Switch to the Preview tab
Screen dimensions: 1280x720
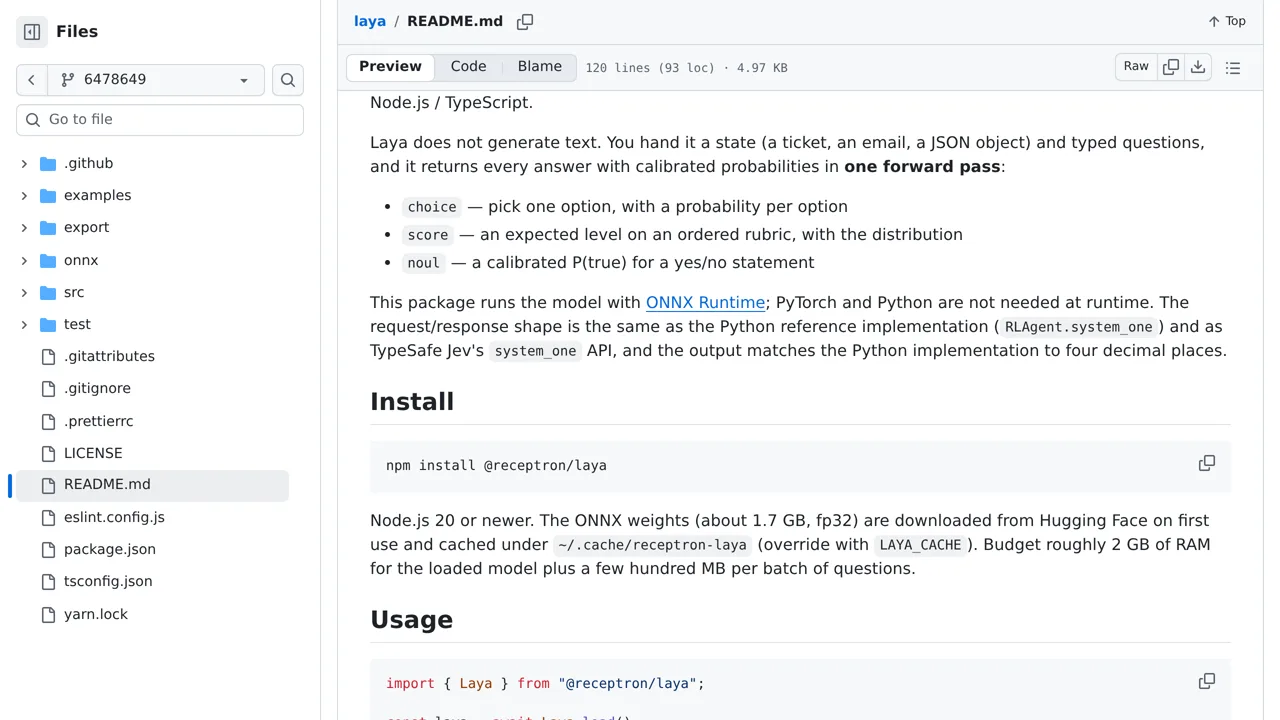(390, 67)
